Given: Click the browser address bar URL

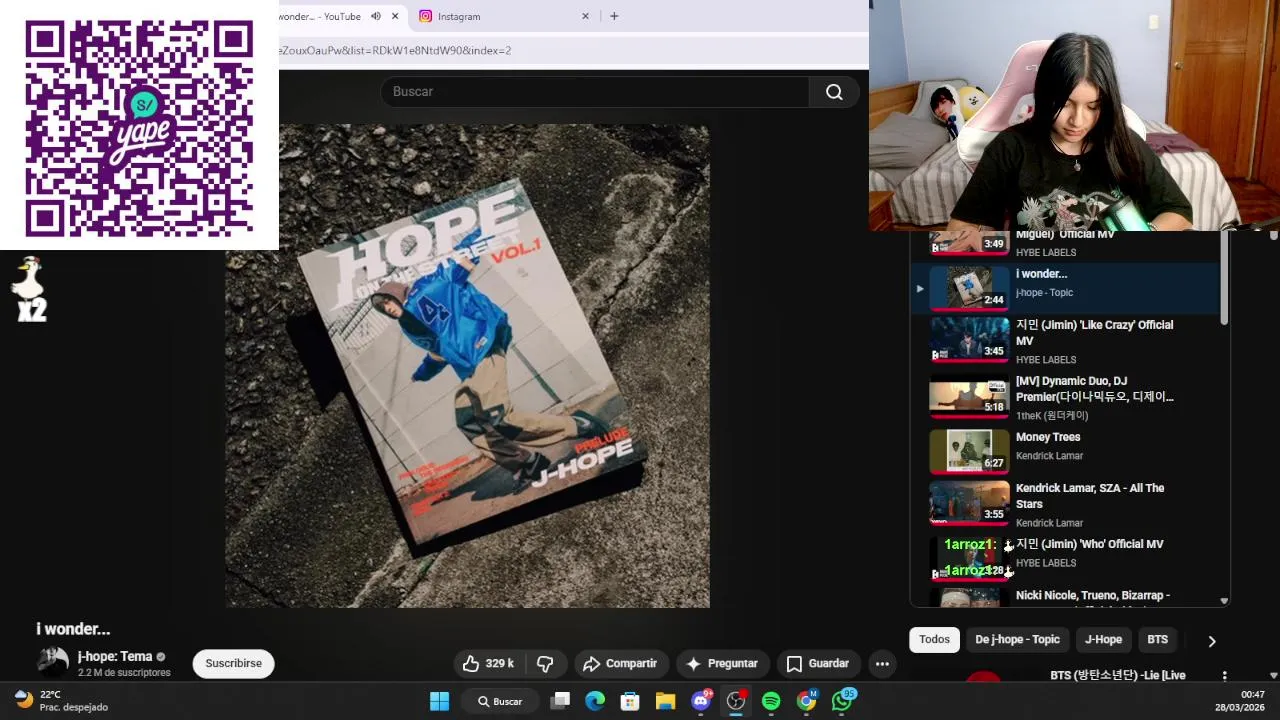Looking at the screenshot, I should [396, 50].
